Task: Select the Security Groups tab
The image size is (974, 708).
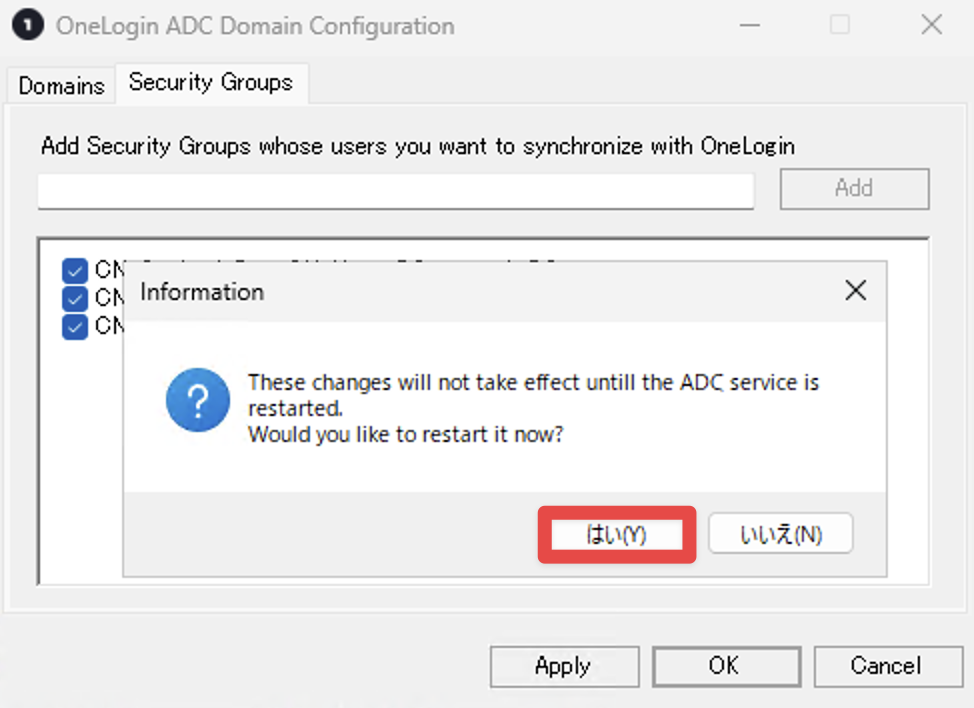Action: (x=211, y=83)
